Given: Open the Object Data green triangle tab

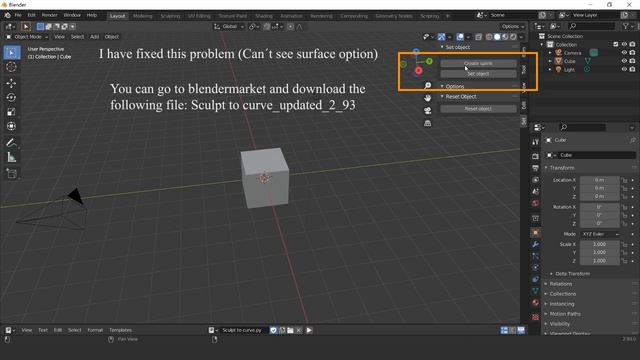Looking at the screenshot, I should click(x=536, y=291).
